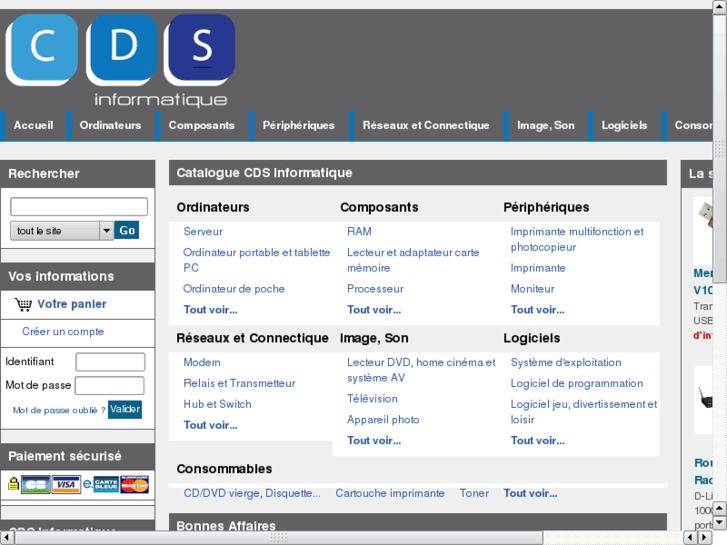Click the vertical scrollbar thumb
The height and width of the screenshot is (545, 727).
[x=720, y=148]
